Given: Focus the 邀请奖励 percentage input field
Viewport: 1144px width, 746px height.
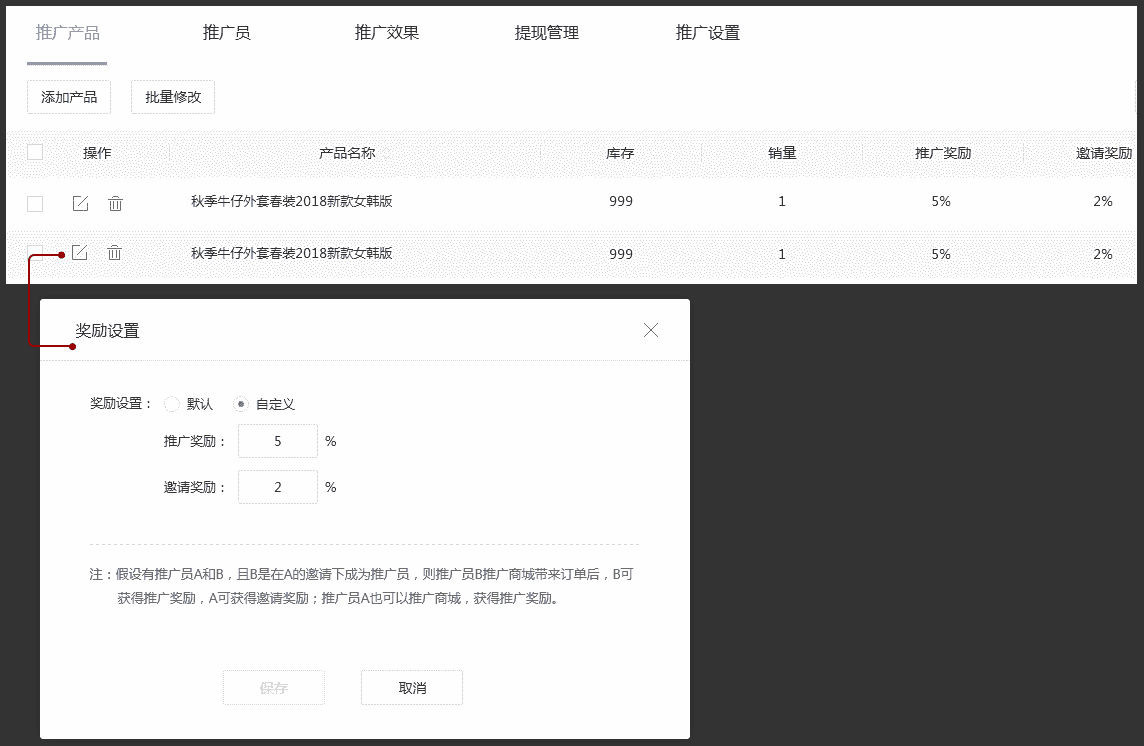Looking at the screenshot, I should (x=278, y=488).
